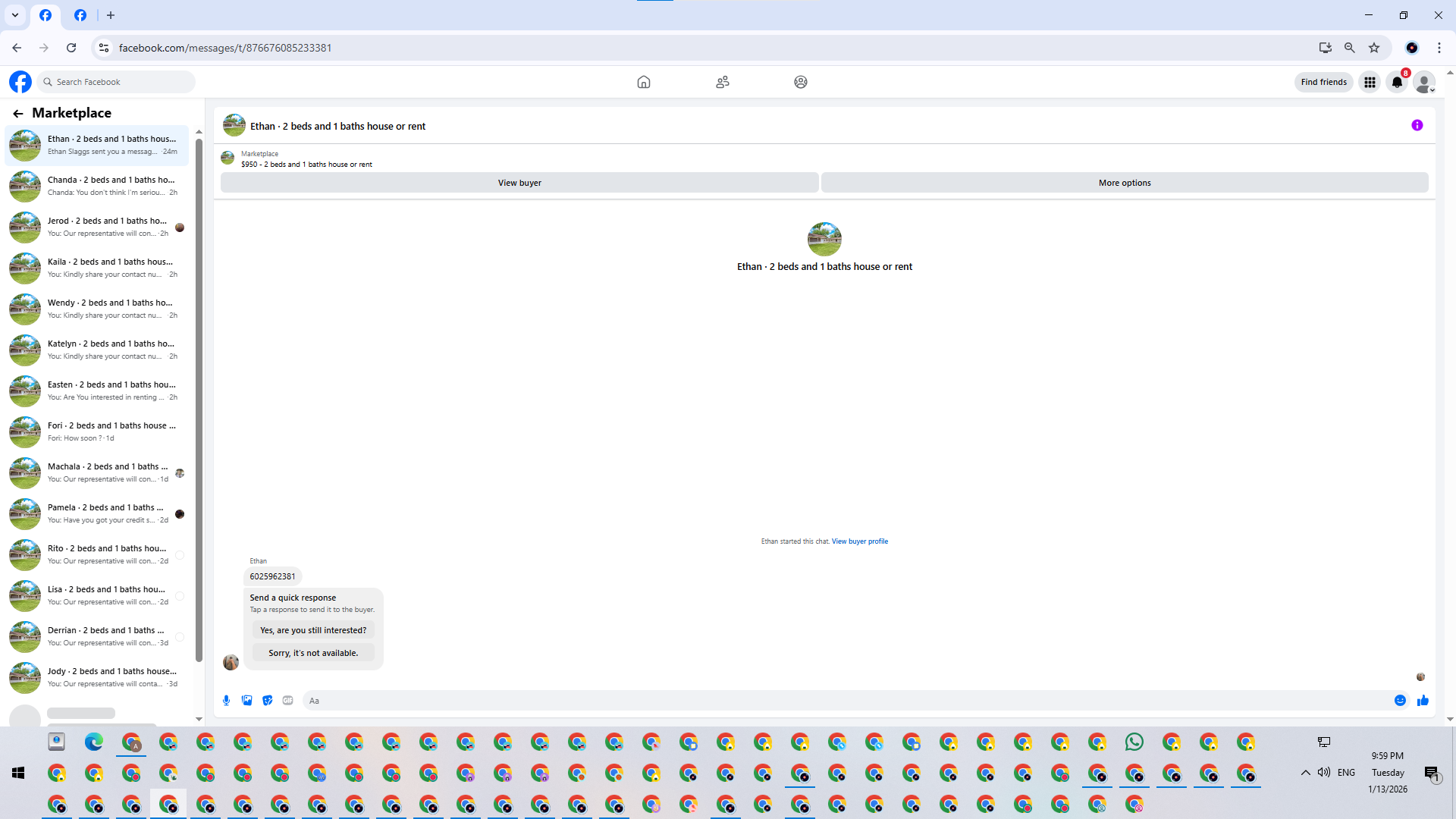This screenshot has height=819, width=1456.
Task: Open the browser tab search dropdown
Action: click(15, 15)
